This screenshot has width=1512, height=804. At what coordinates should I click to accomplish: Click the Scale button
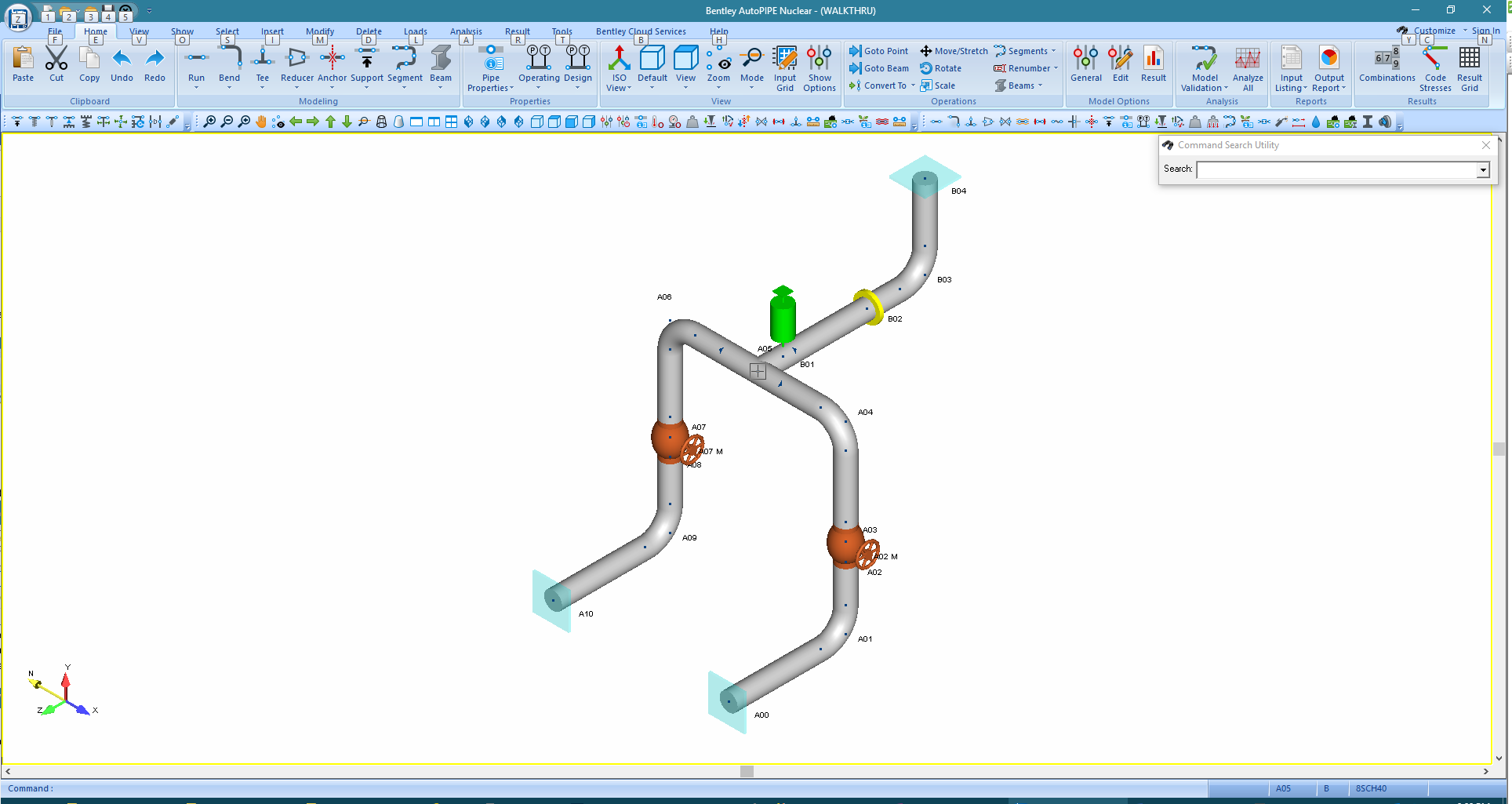pyautogui.click(x=938, y=85)
